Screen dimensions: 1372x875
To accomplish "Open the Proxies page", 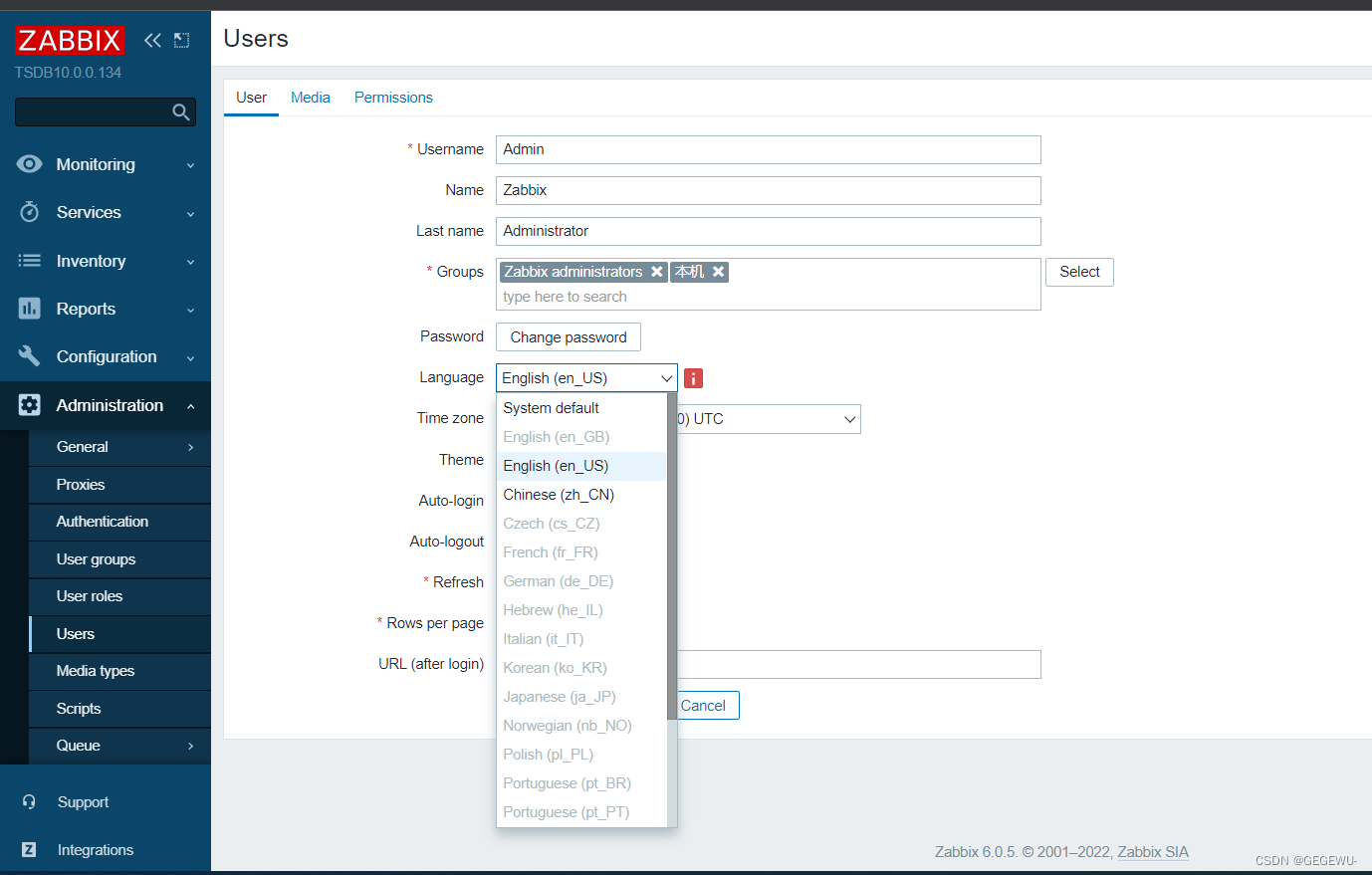I will 119,485.
